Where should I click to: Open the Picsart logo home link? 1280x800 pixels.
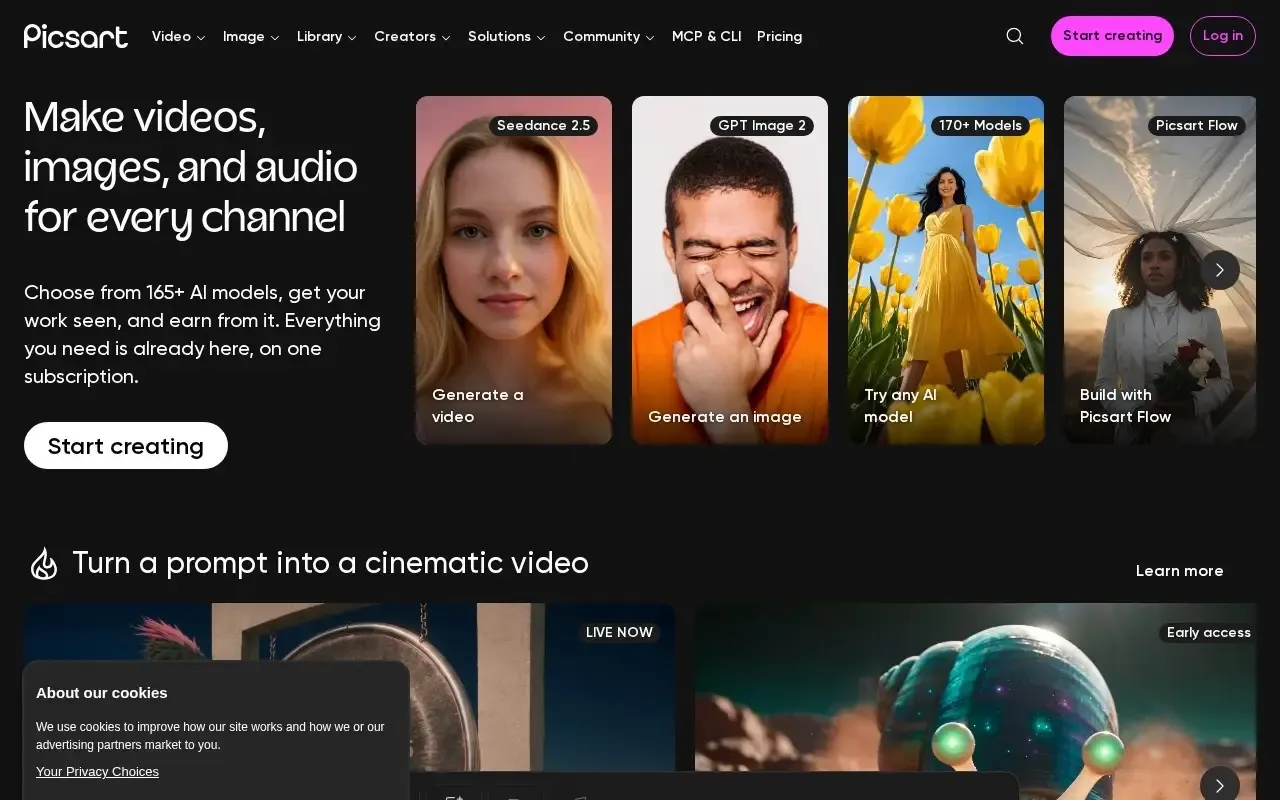point(76,36)
